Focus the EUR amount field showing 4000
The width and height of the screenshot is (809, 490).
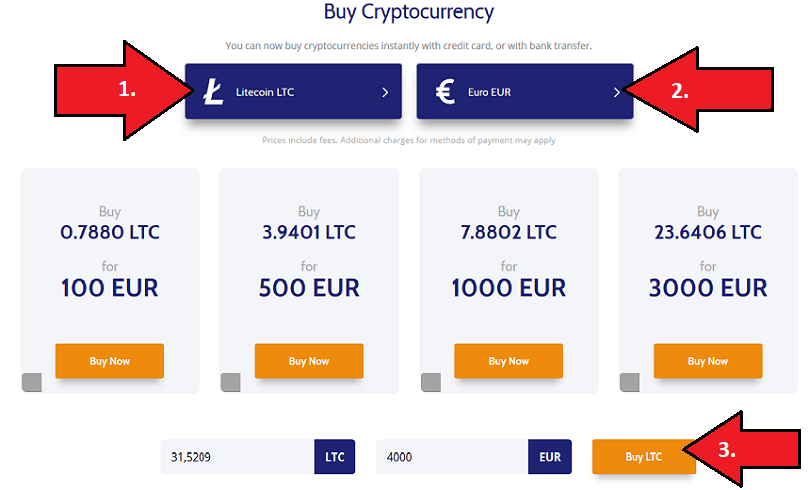[x=452, y=457]
